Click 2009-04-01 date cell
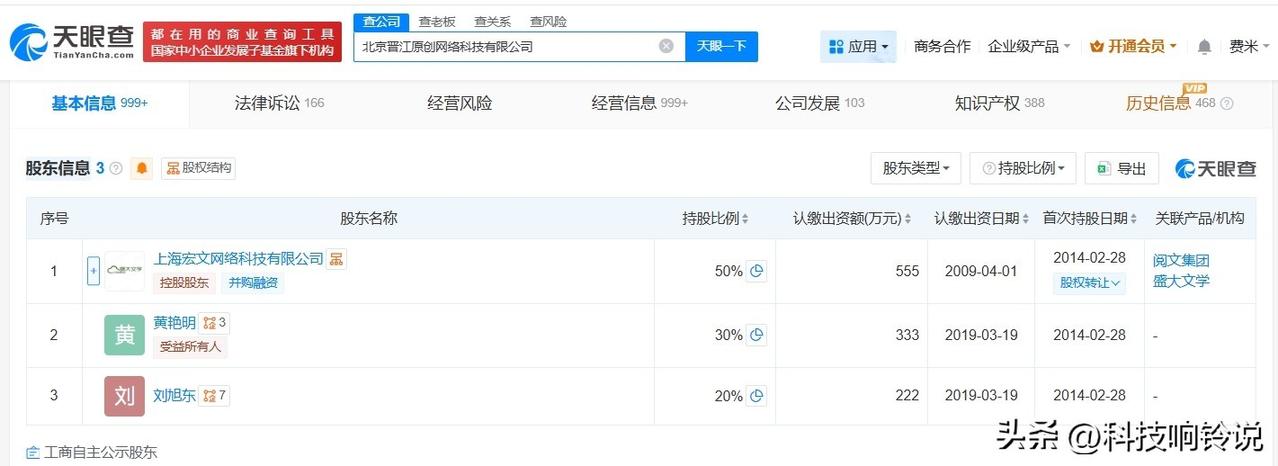1278x466 pixels. tap(982, 271)
